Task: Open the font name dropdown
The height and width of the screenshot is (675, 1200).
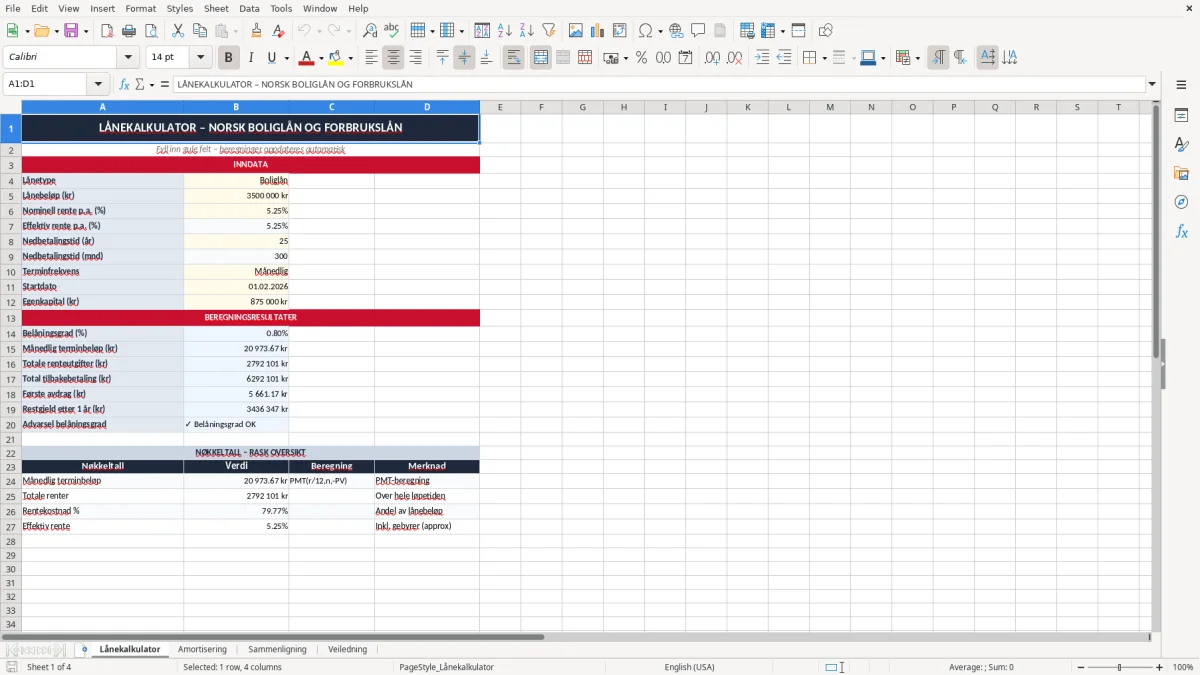Action: coord(128,58)
